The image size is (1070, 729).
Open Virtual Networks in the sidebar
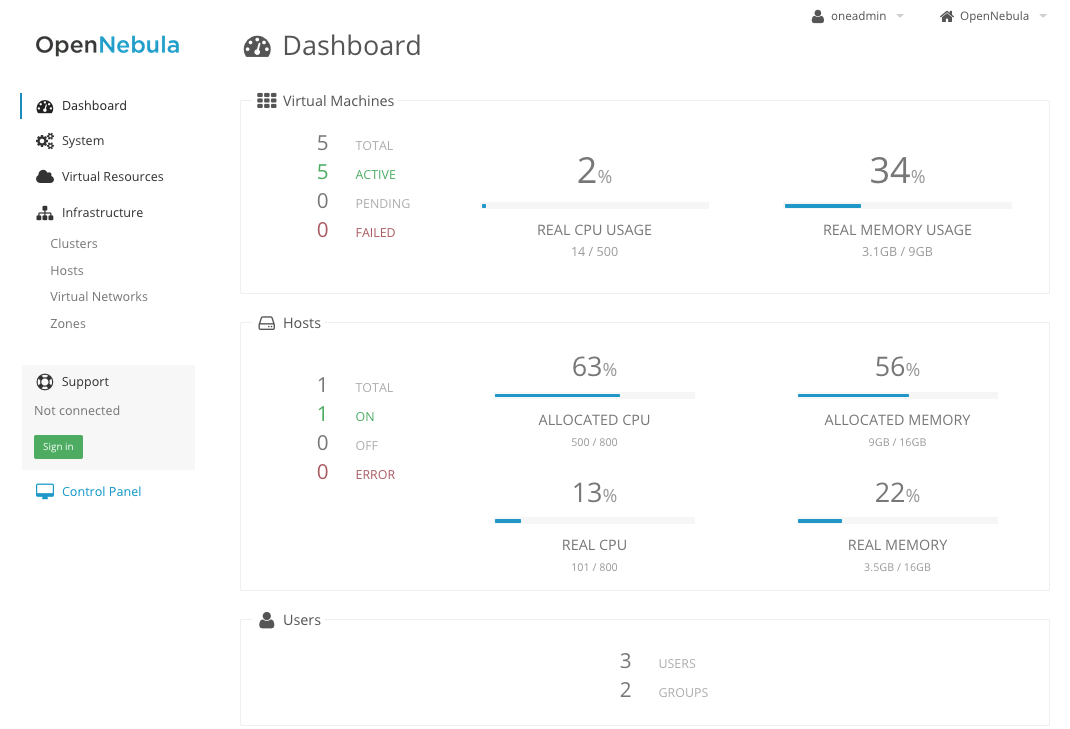click(99, 297)
